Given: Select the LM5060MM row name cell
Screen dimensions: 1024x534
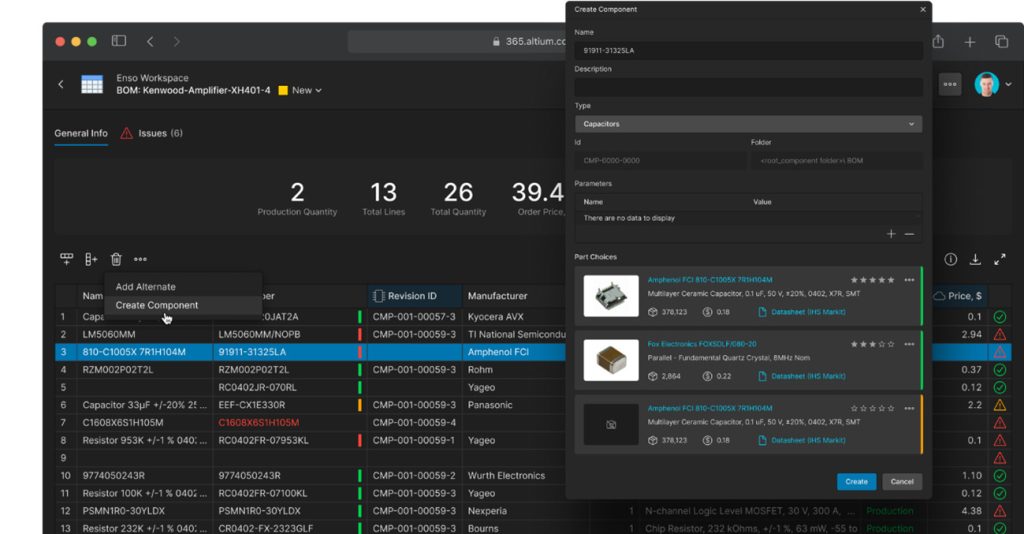Looking at the screenshot, I should pyautogui.click(x=144, y=334).
